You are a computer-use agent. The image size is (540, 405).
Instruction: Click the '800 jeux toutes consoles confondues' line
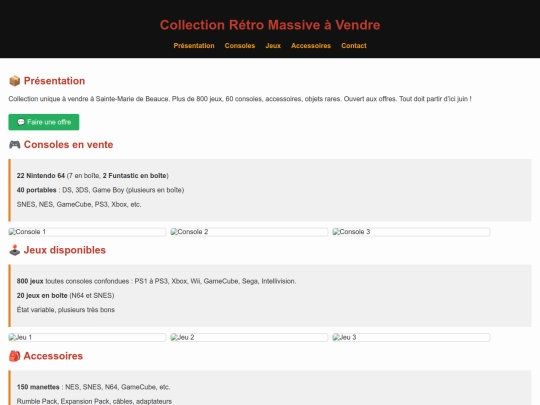(x=156, y=281)
